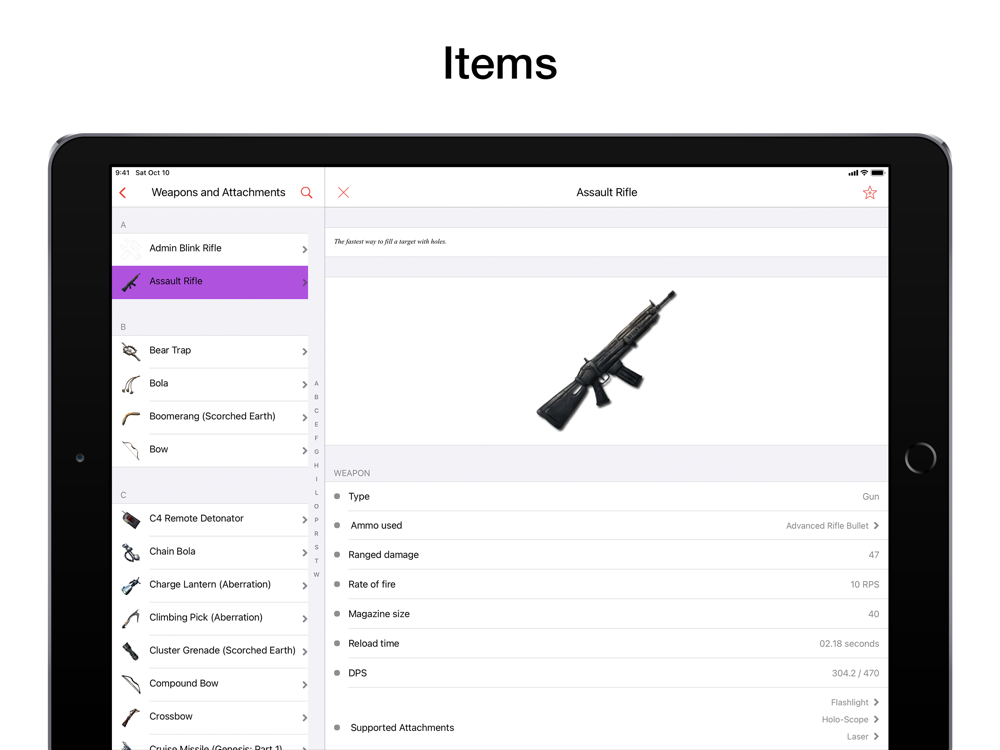Open the Flashlight attachment link
Screen dimensions: 1000x750
click(x=855, y=703)
